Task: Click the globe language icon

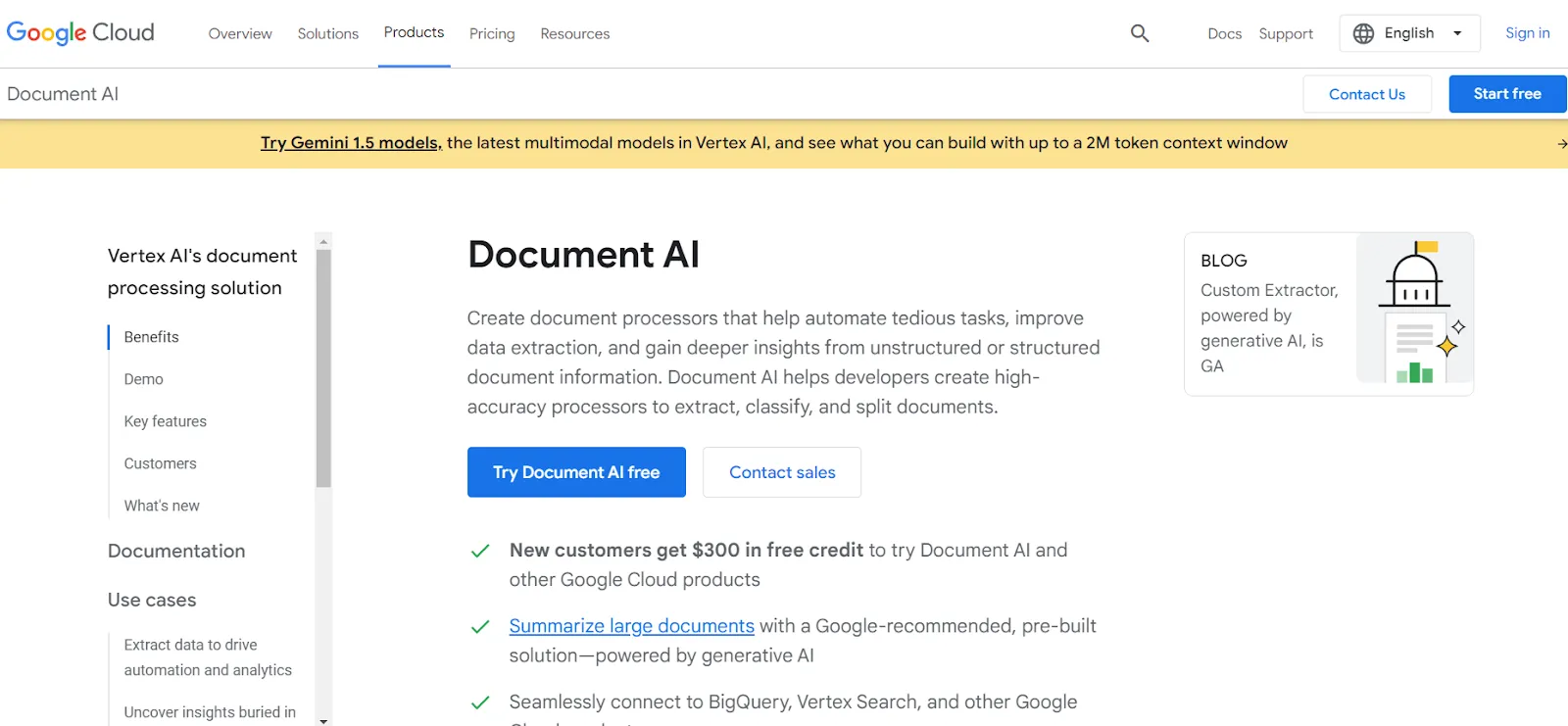Action: coord(1363,33)
